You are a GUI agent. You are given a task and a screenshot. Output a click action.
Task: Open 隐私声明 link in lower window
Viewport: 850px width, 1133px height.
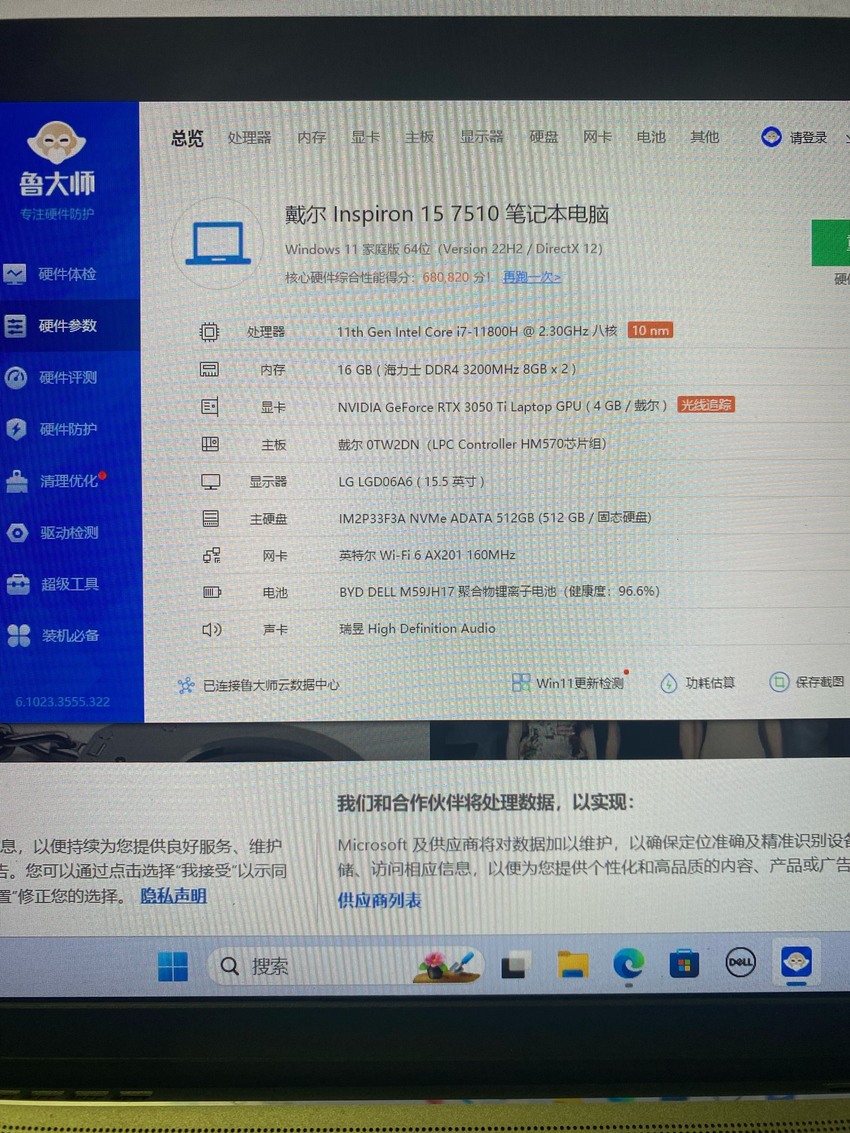(x=173, y=896)
